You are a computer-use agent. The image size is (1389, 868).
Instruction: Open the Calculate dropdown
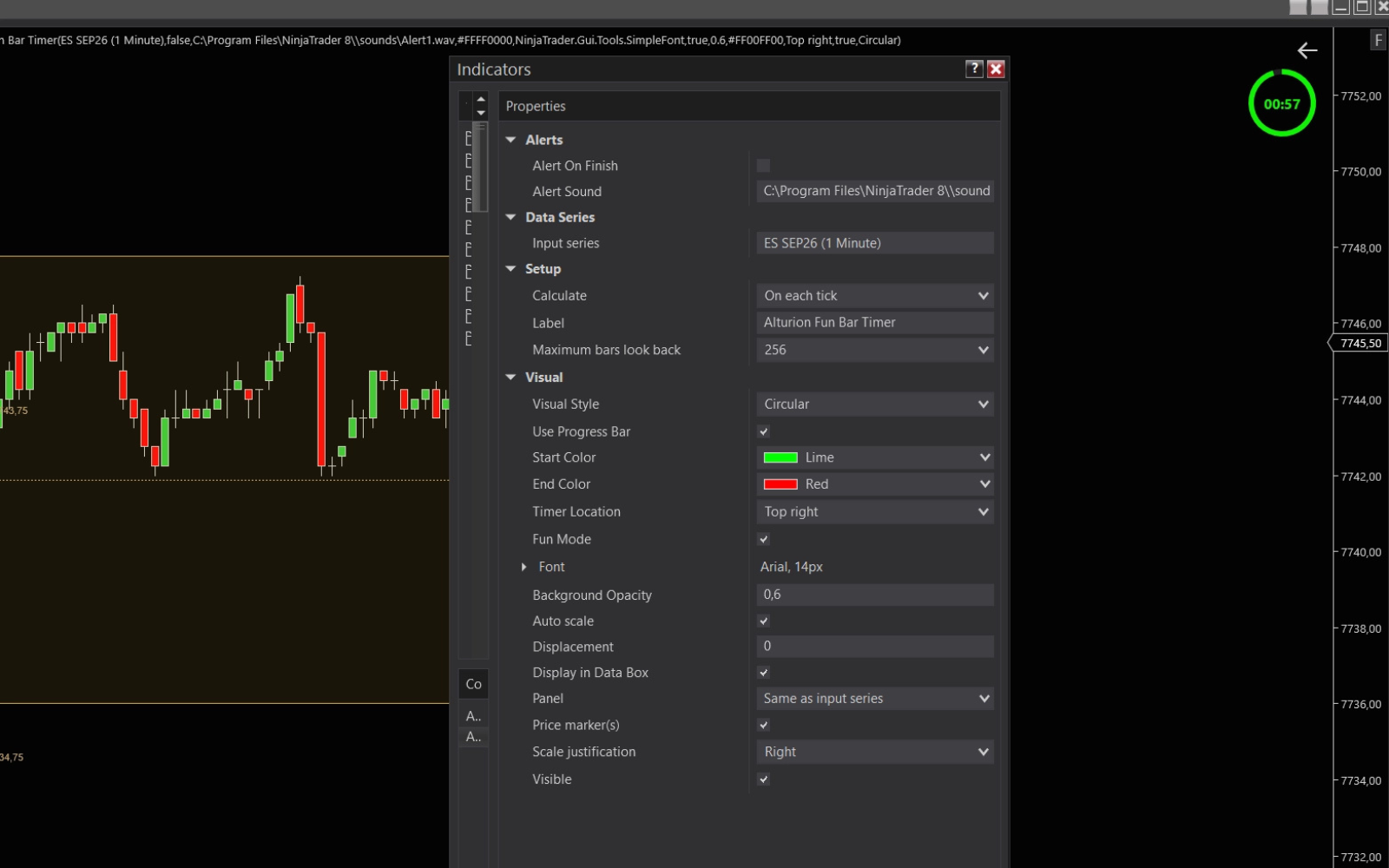[x=875, y=296]
